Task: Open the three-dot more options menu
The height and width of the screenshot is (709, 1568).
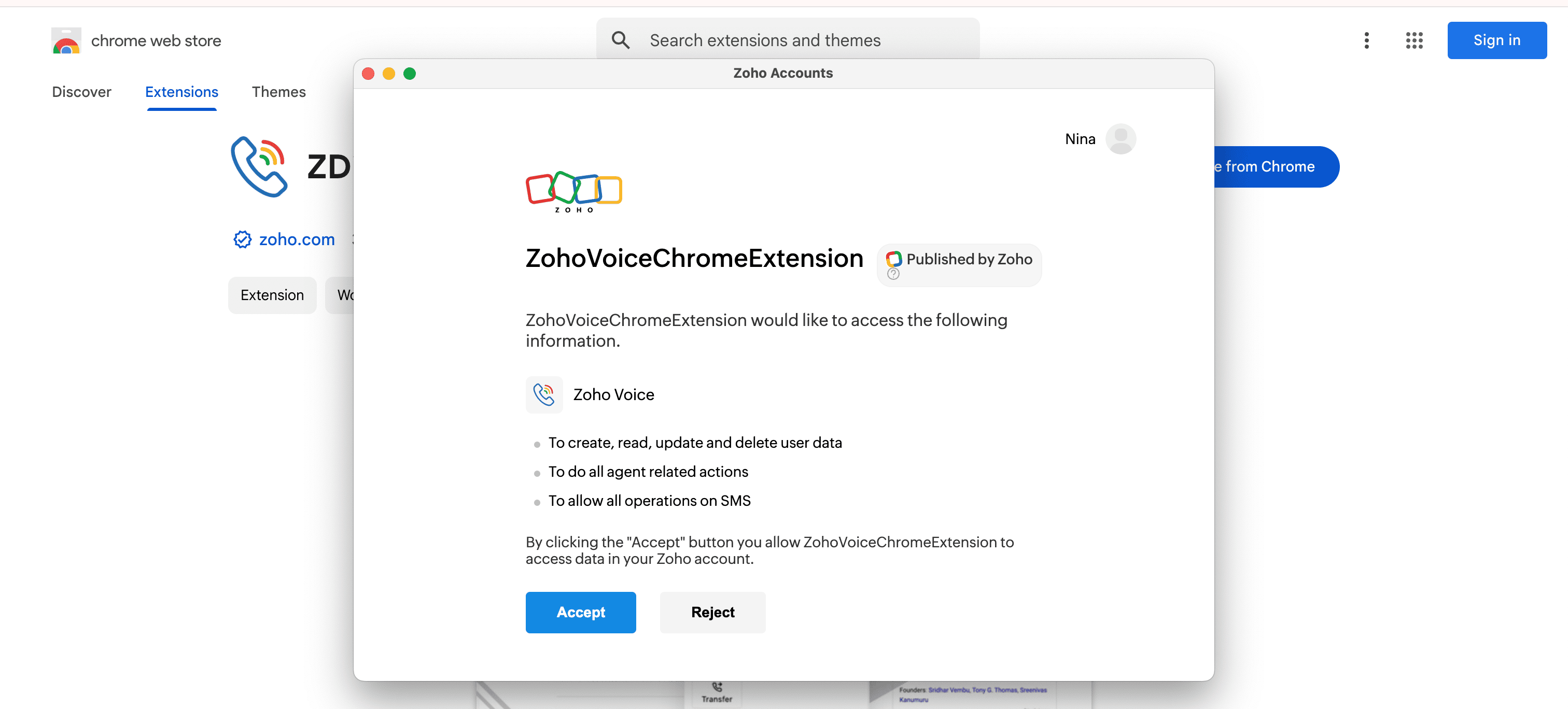Action: [1366, 40]
